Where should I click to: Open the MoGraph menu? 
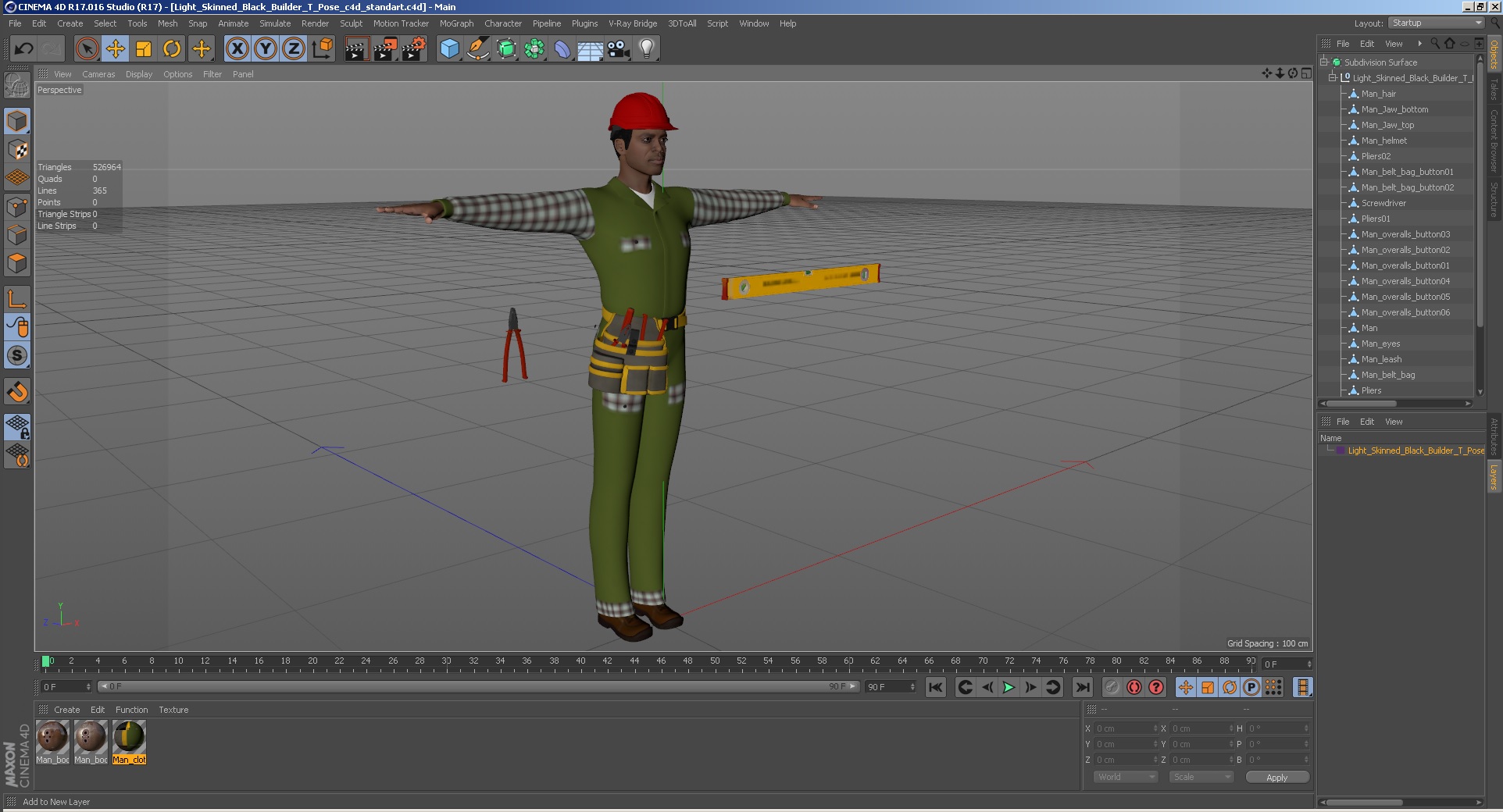[456, 23]
